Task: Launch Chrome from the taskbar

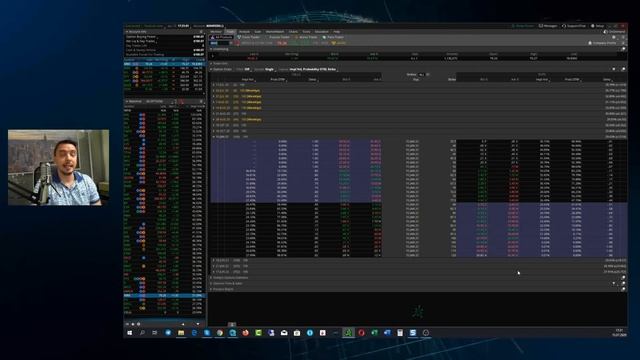Action: click(220, 333)
